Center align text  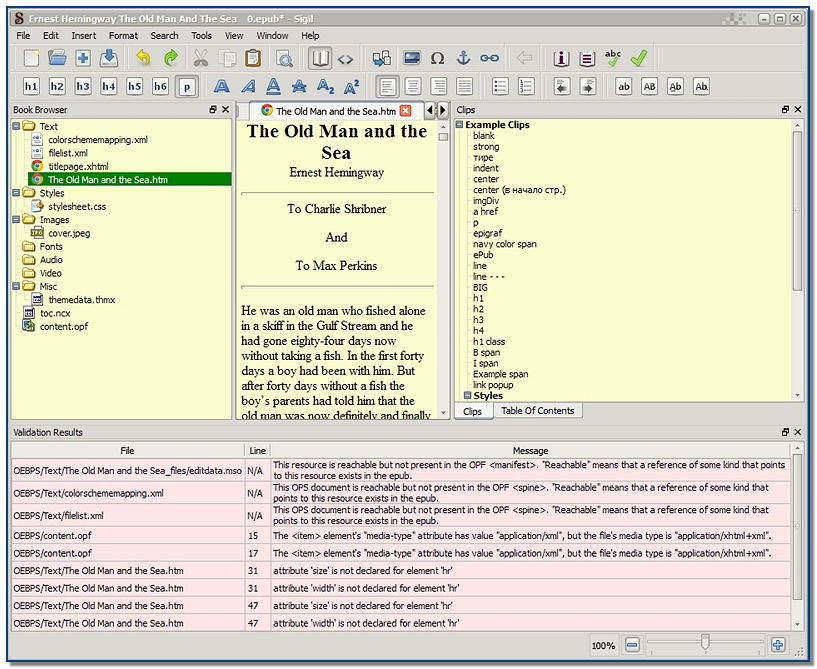pos(413,86)
